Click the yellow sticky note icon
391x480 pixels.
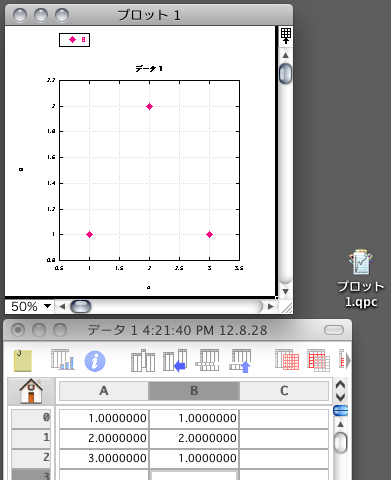(23, 361)
